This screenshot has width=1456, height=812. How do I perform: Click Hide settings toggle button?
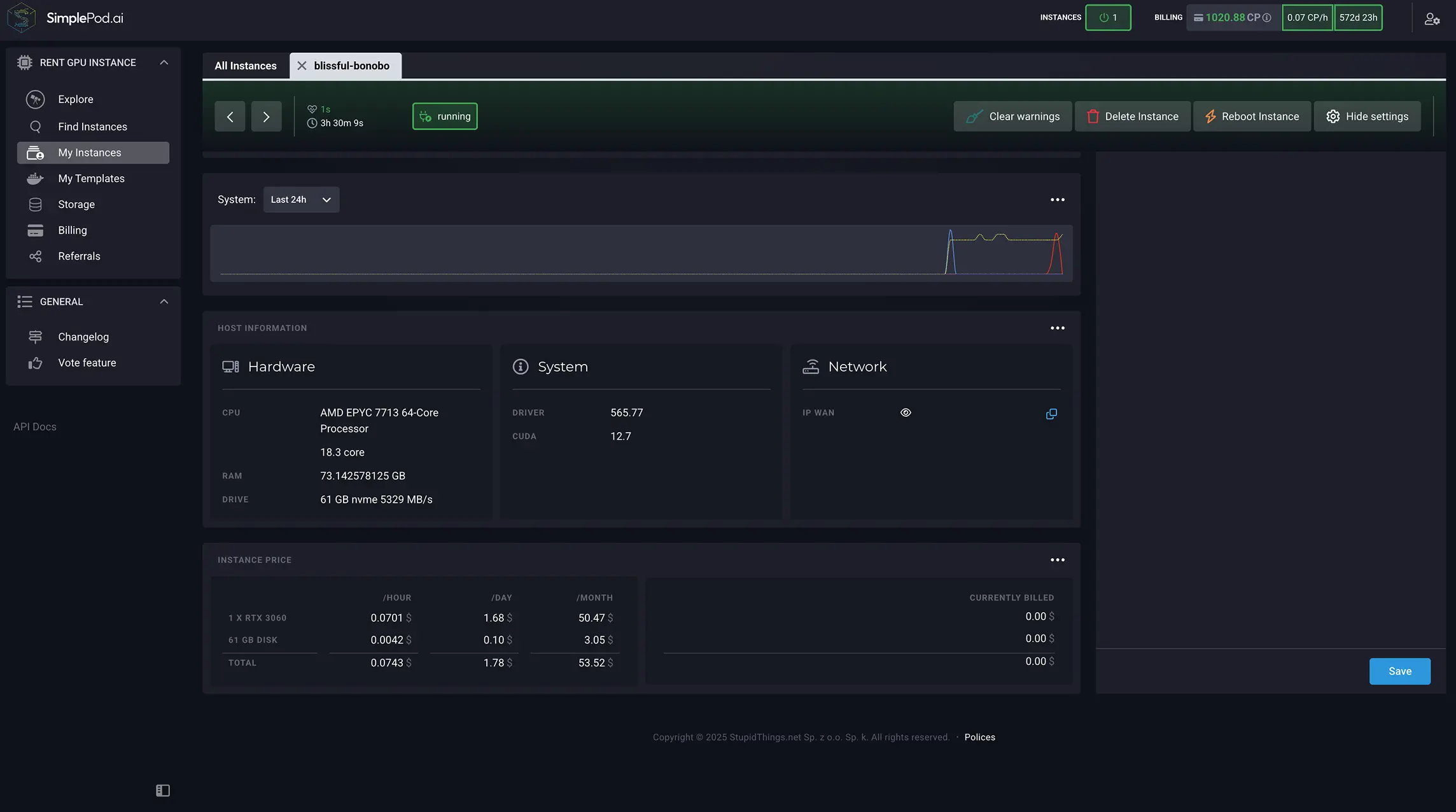pyautogui.click(x=1367, y=116)
